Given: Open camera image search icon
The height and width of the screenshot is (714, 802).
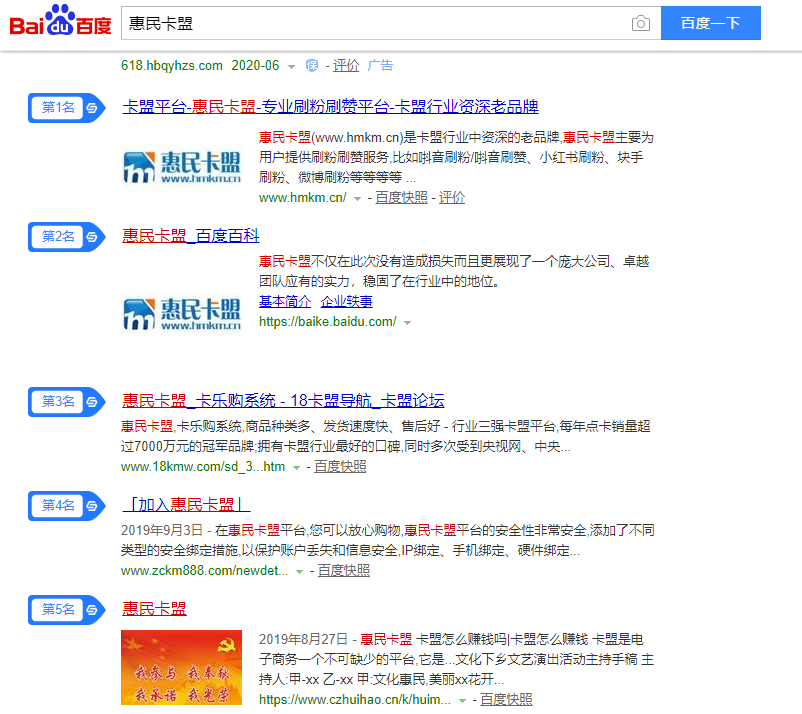Looking at the screenshot, I should coord(640,23).
